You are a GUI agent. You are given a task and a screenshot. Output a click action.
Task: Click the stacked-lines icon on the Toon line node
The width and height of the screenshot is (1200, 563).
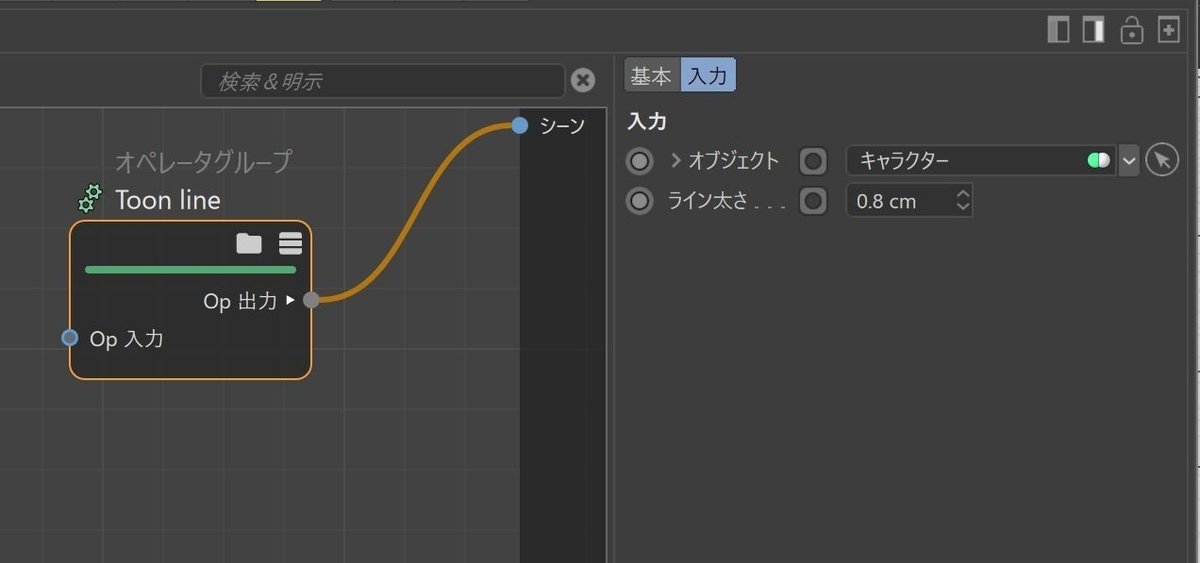pos(290,243)
